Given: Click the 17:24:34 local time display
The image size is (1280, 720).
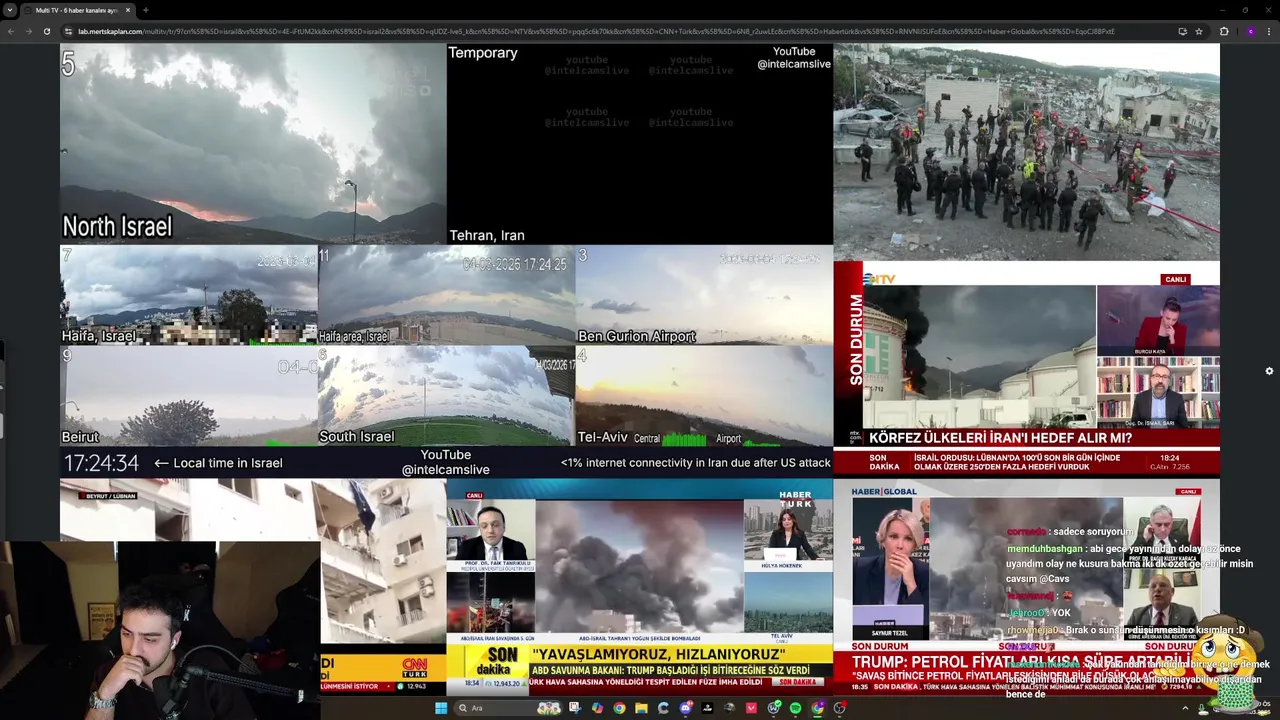Looking at the screenshot, I should [x=101, y=463].
